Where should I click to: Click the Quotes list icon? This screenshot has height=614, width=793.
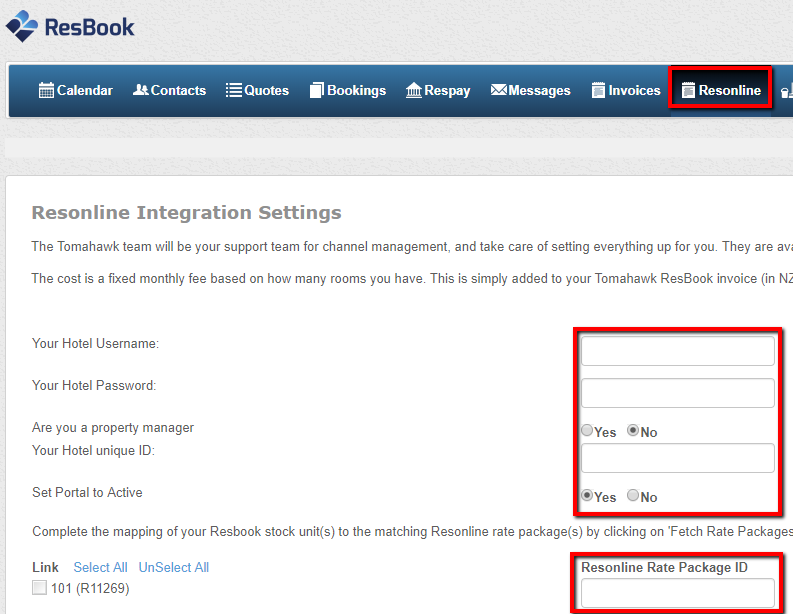pos(233,90)
